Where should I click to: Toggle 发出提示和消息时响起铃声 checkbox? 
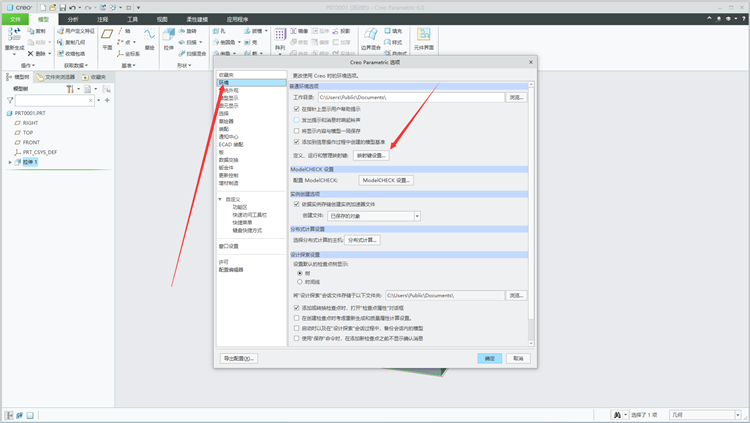coord(297,120)
